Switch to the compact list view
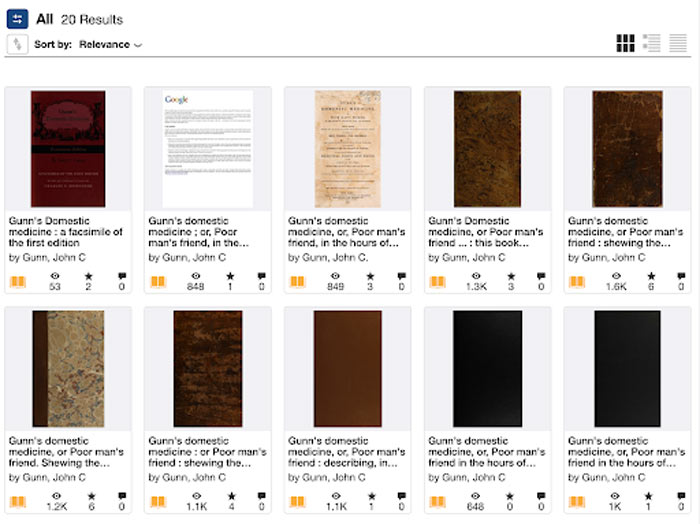Image resolution: width=700 pixels, height=524 pixels. [678, 43]
